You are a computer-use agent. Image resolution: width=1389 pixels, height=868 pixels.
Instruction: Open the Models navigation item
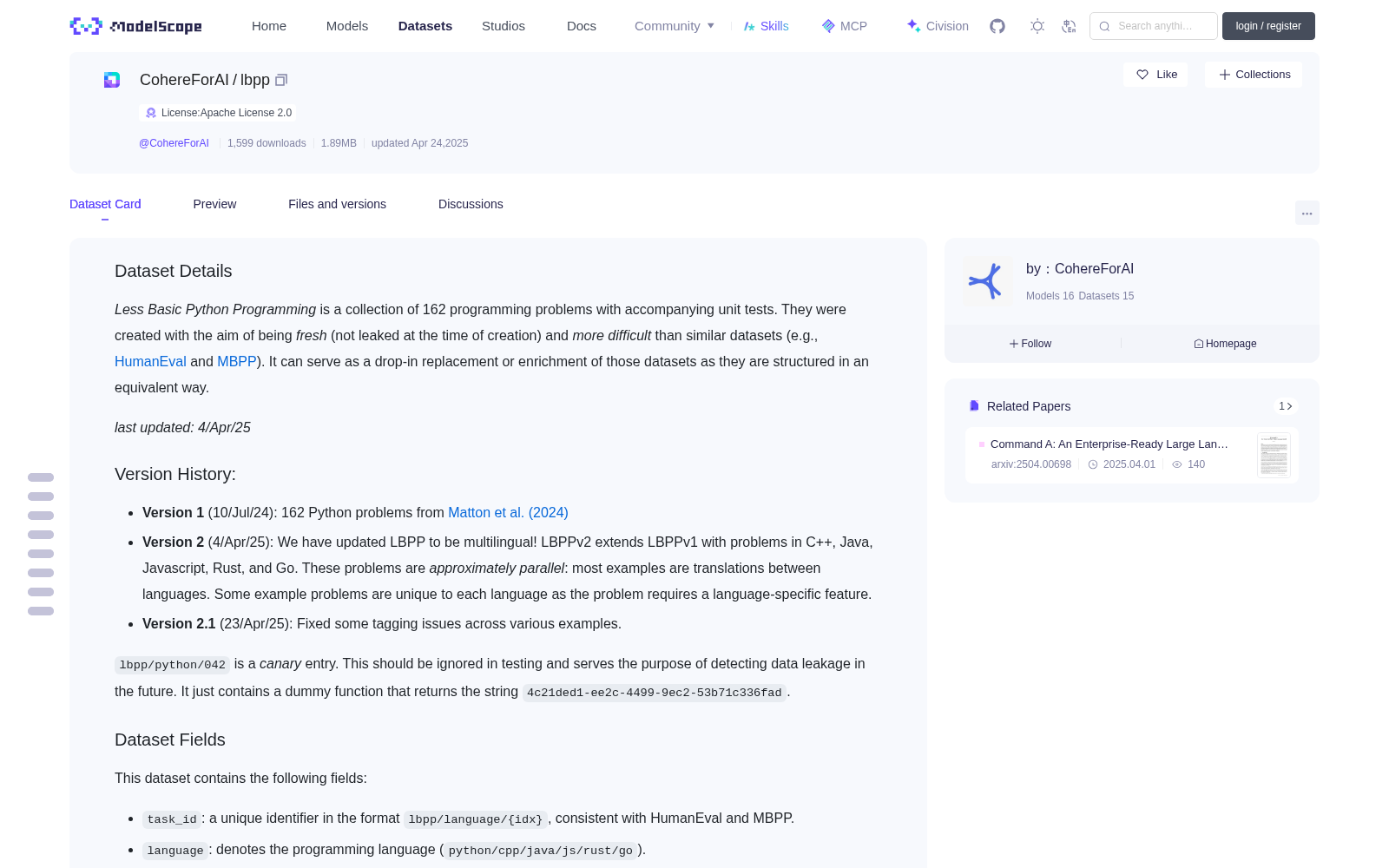point(347,26)
